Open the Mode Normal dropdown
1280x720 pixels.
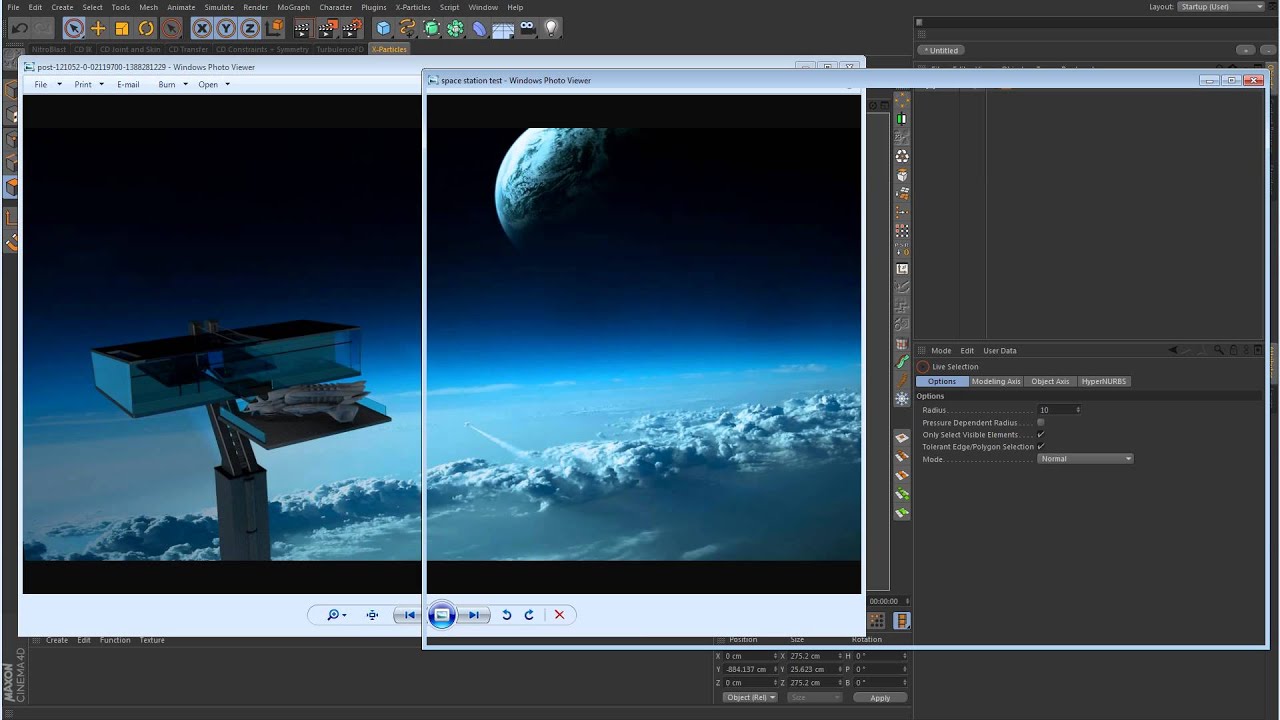click(x=1085, y=459)
